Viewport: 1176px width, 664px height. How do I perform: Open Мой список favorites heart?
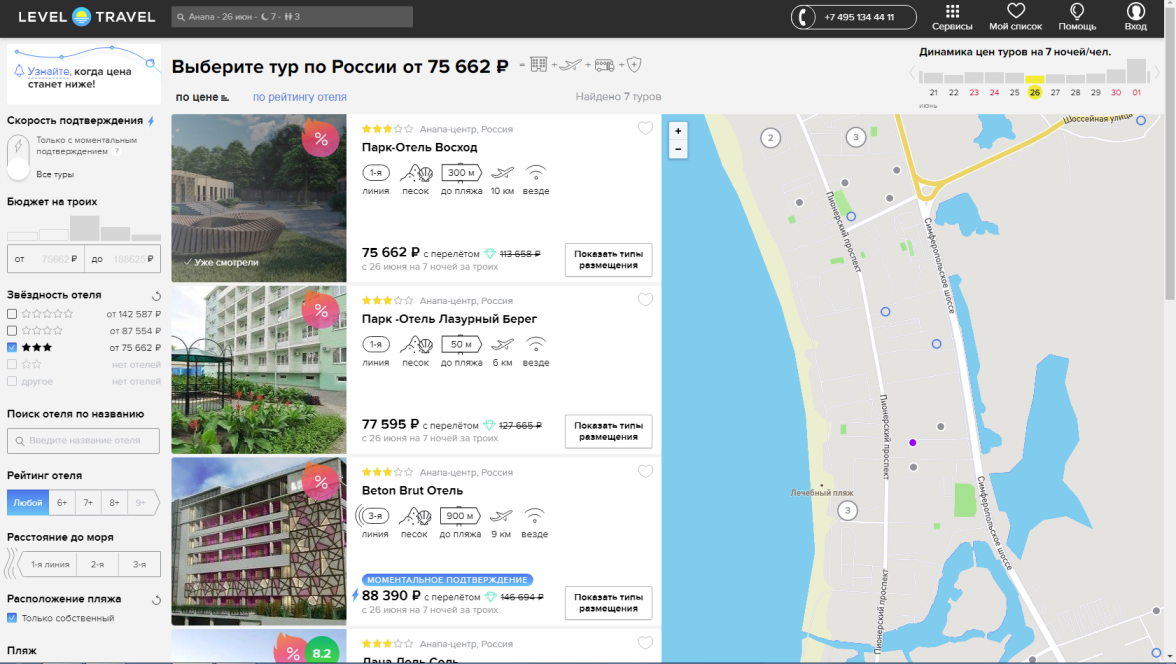[1016, 17]
